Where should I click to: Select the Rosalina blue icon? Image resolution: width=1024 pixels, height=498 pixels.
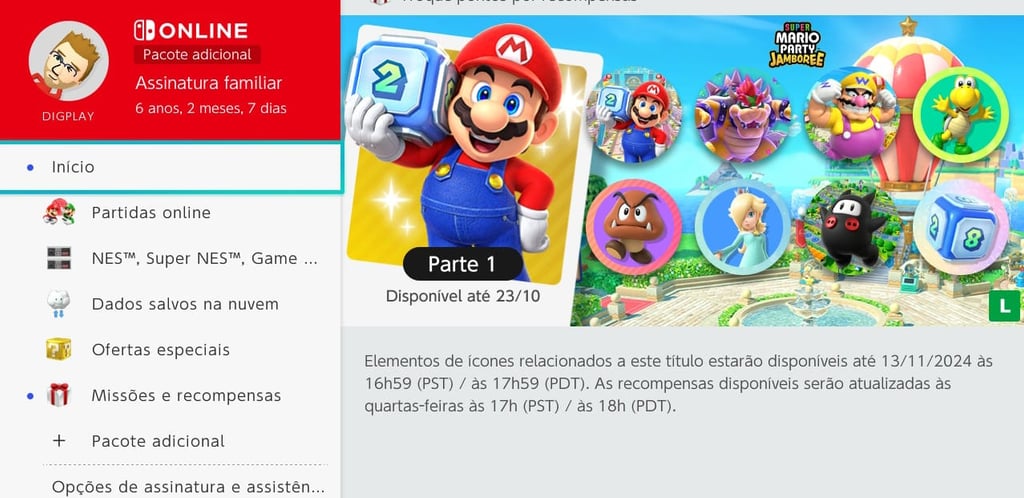click(743, 227)
